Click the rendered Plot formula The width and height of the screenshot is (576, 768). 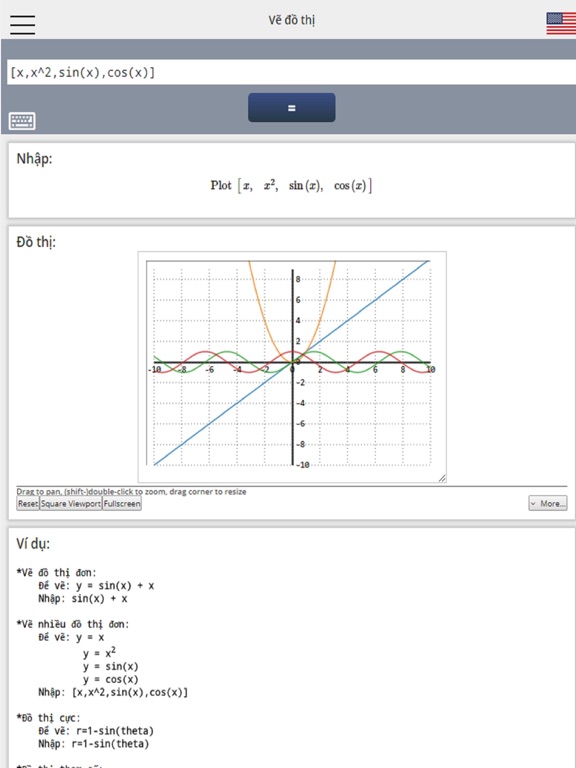[291, 186]
